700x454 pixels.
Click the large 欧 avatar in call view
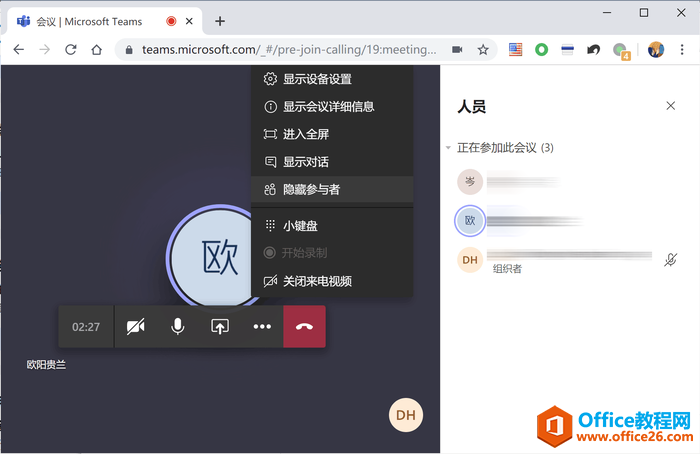tap(211, 257)
